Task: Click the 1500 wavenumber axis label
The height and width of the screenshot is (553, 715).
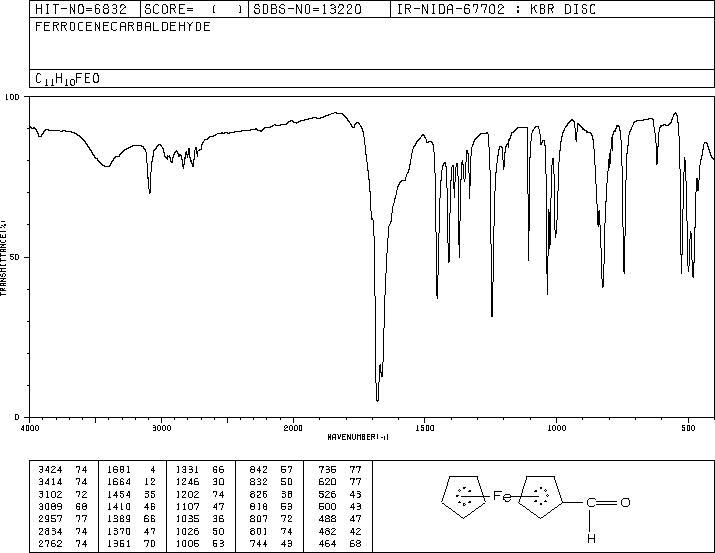Action: pyautogui.click(x=425, y=428)
